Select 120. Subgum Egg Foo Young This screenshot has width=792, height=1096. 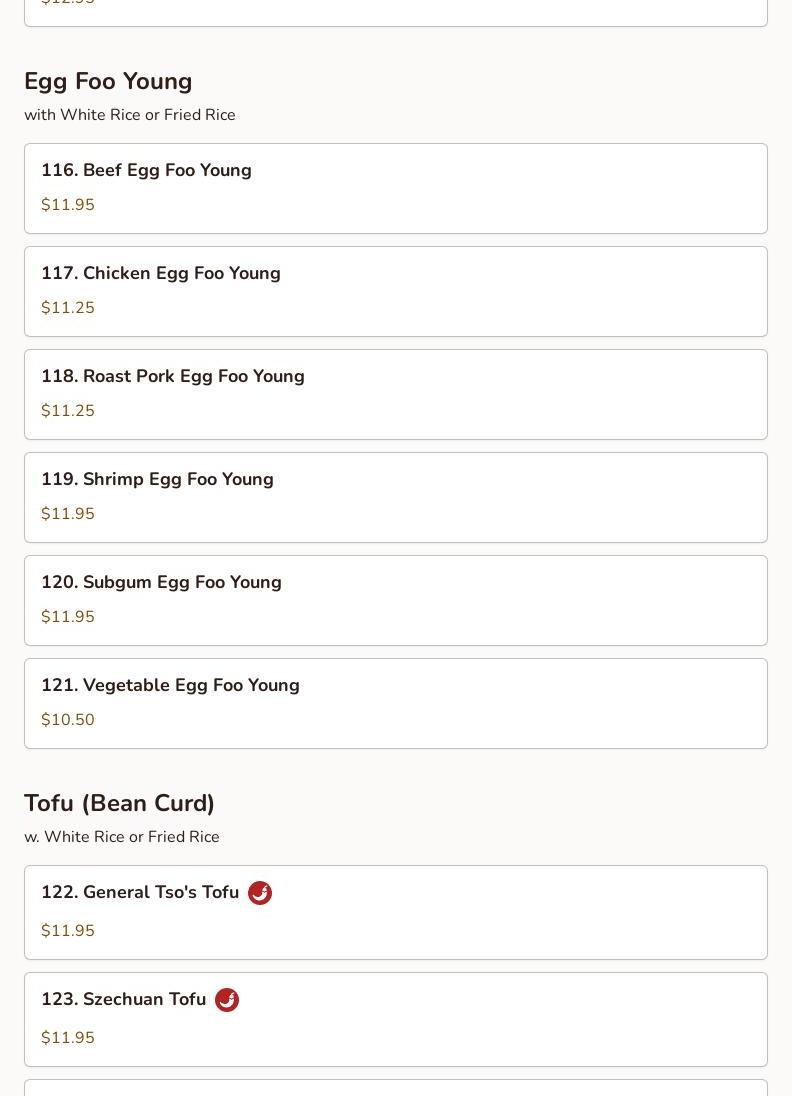(396, 600)
